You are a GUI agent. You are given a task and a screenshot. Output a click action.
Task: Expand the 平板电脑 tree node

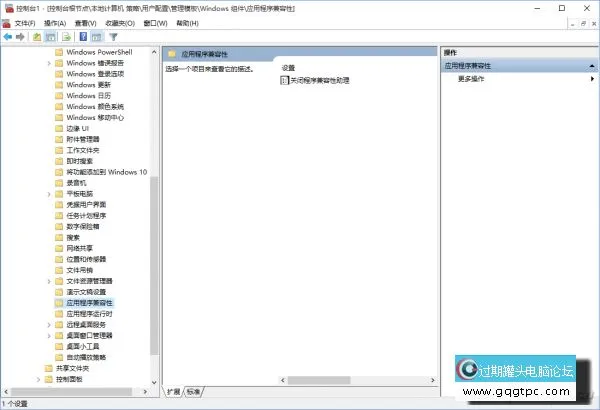coord(49,194)
